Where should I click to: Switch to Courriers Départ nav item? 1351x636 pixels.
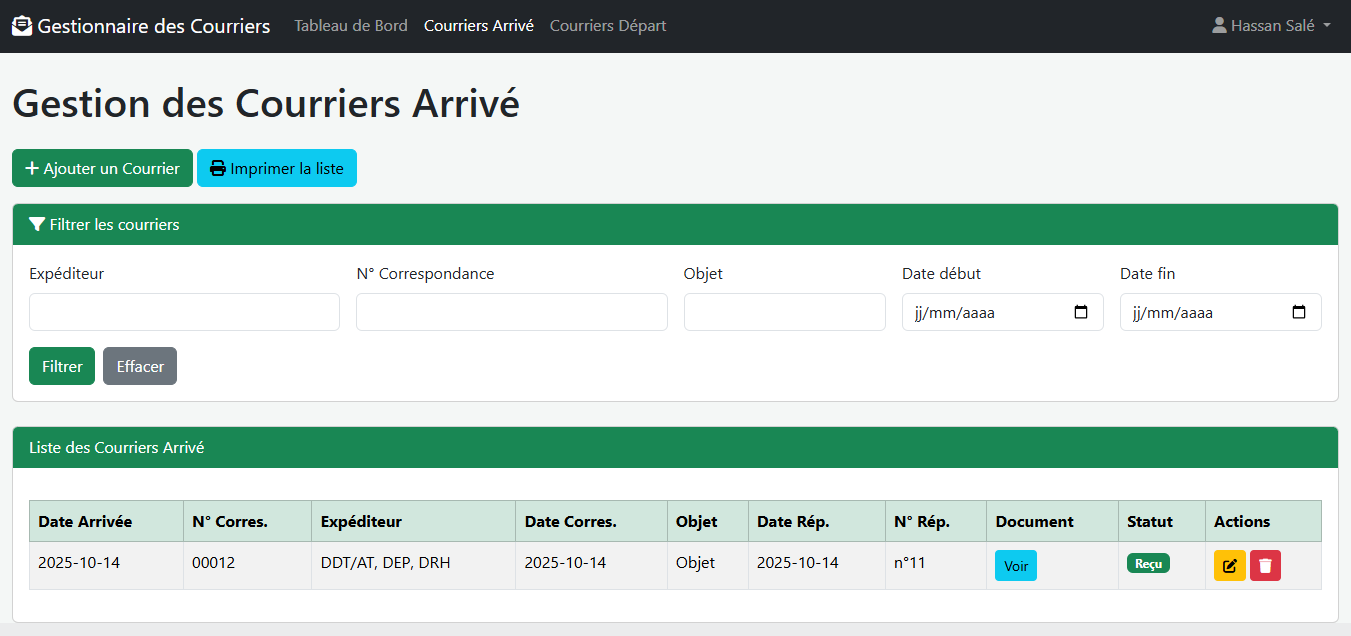pyautogui.click(x=608, y=26)
